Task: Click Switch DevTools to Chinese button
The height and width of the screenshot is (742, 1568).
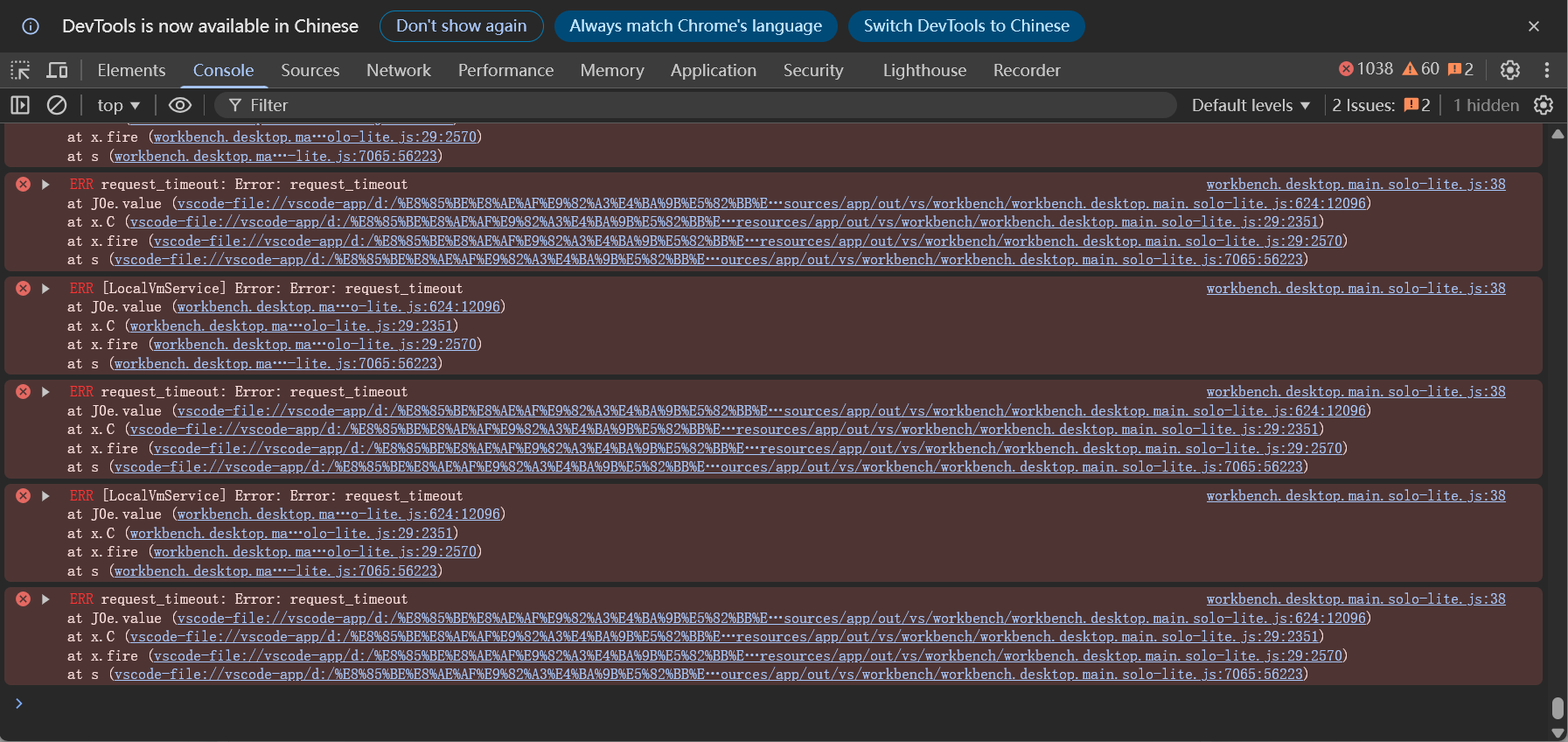Action: [966, 26]
